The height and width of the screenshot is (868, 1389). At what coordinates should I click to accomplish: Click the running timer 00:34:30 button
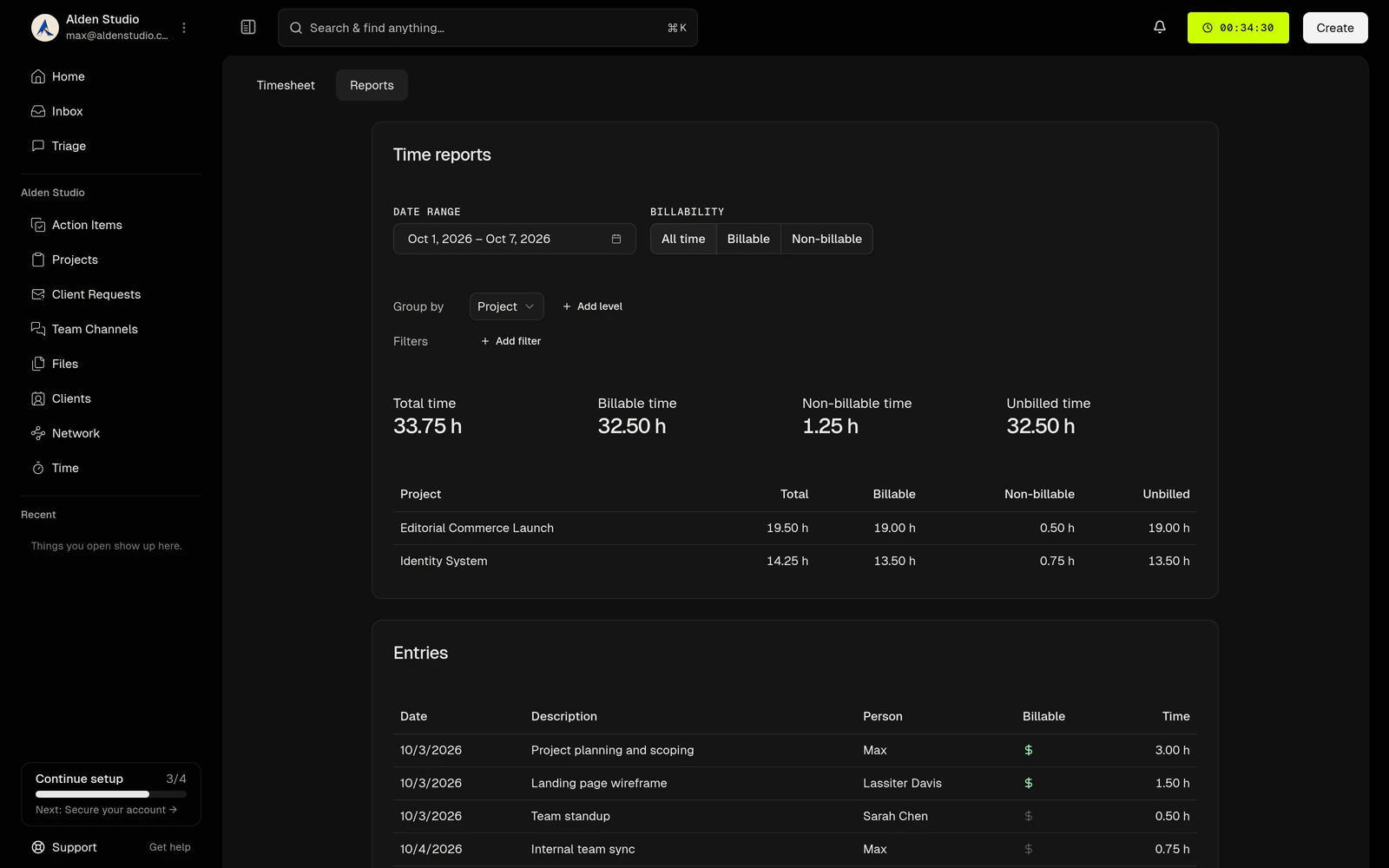tap(1238, 28)
